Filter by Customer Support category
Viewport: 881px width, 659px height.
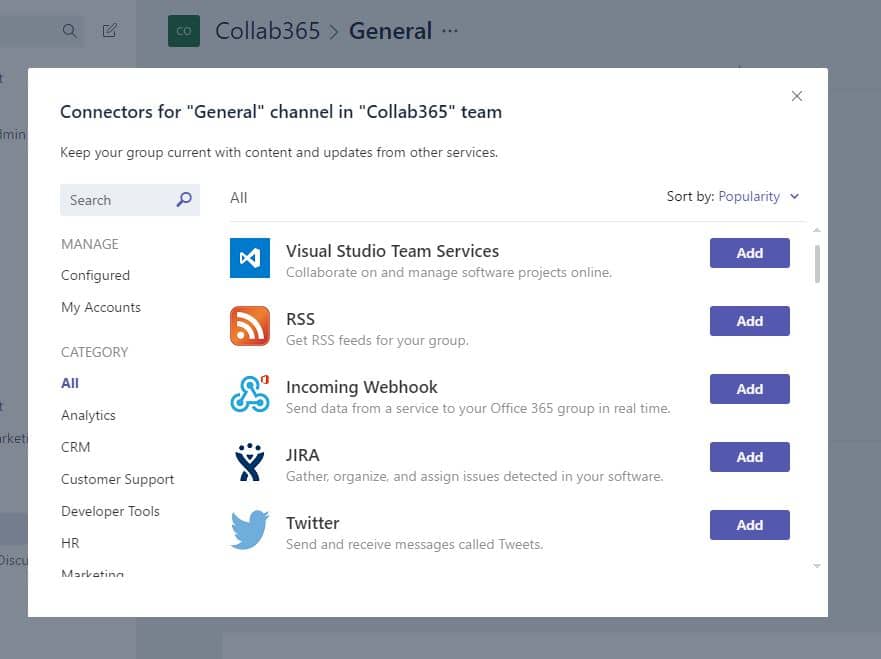click(x=117, y=479)
